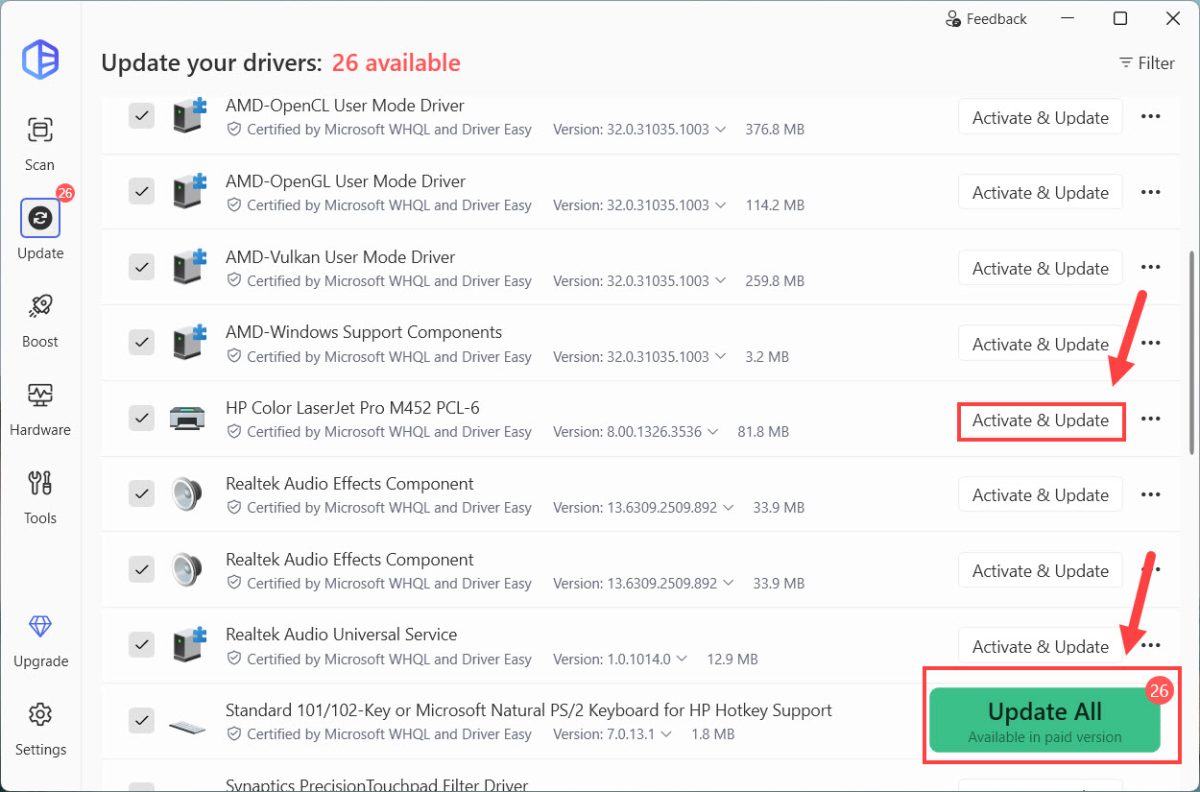Click the certified shield icon for HP LaserJet
Image resolution: width=1200 pixels, height=792 pixels.
[x=235, y=432]
